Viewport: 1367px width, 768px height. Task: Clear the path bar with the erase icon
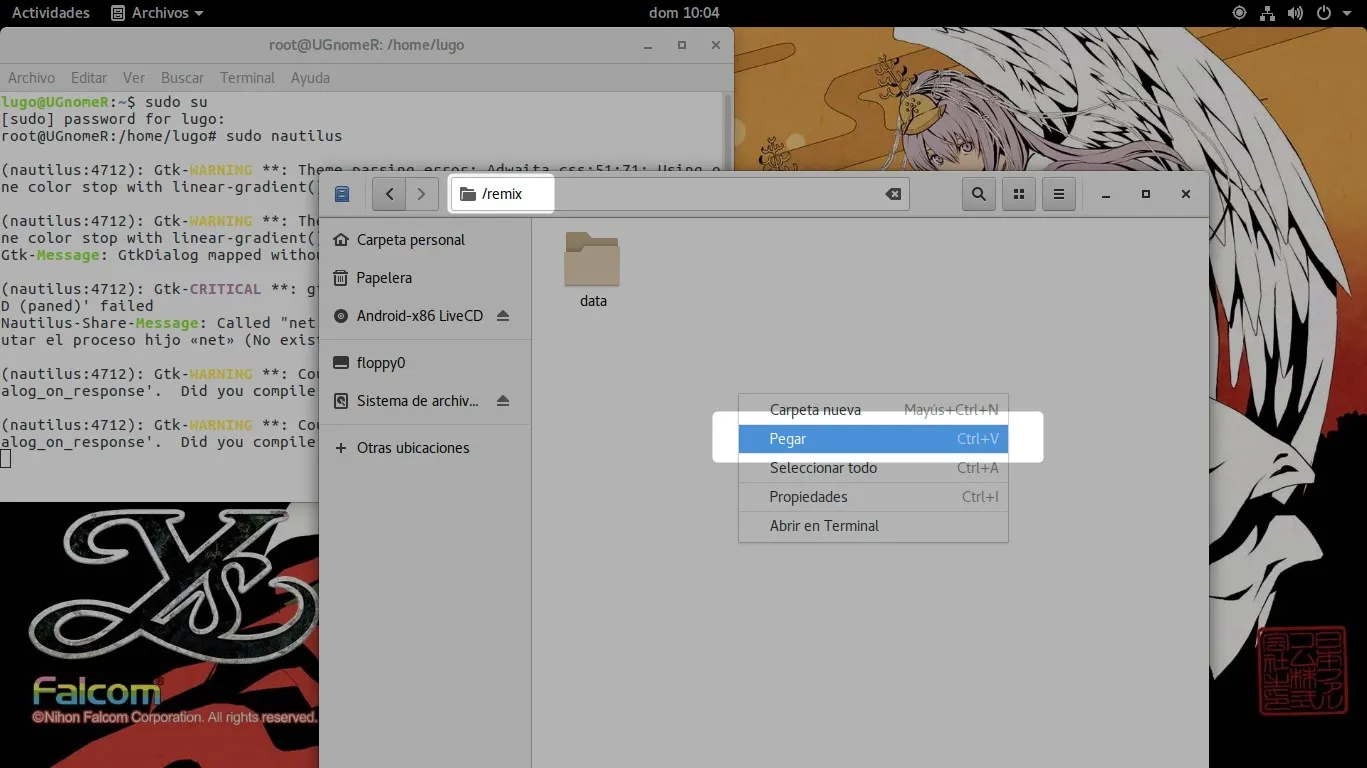[893, 194]
